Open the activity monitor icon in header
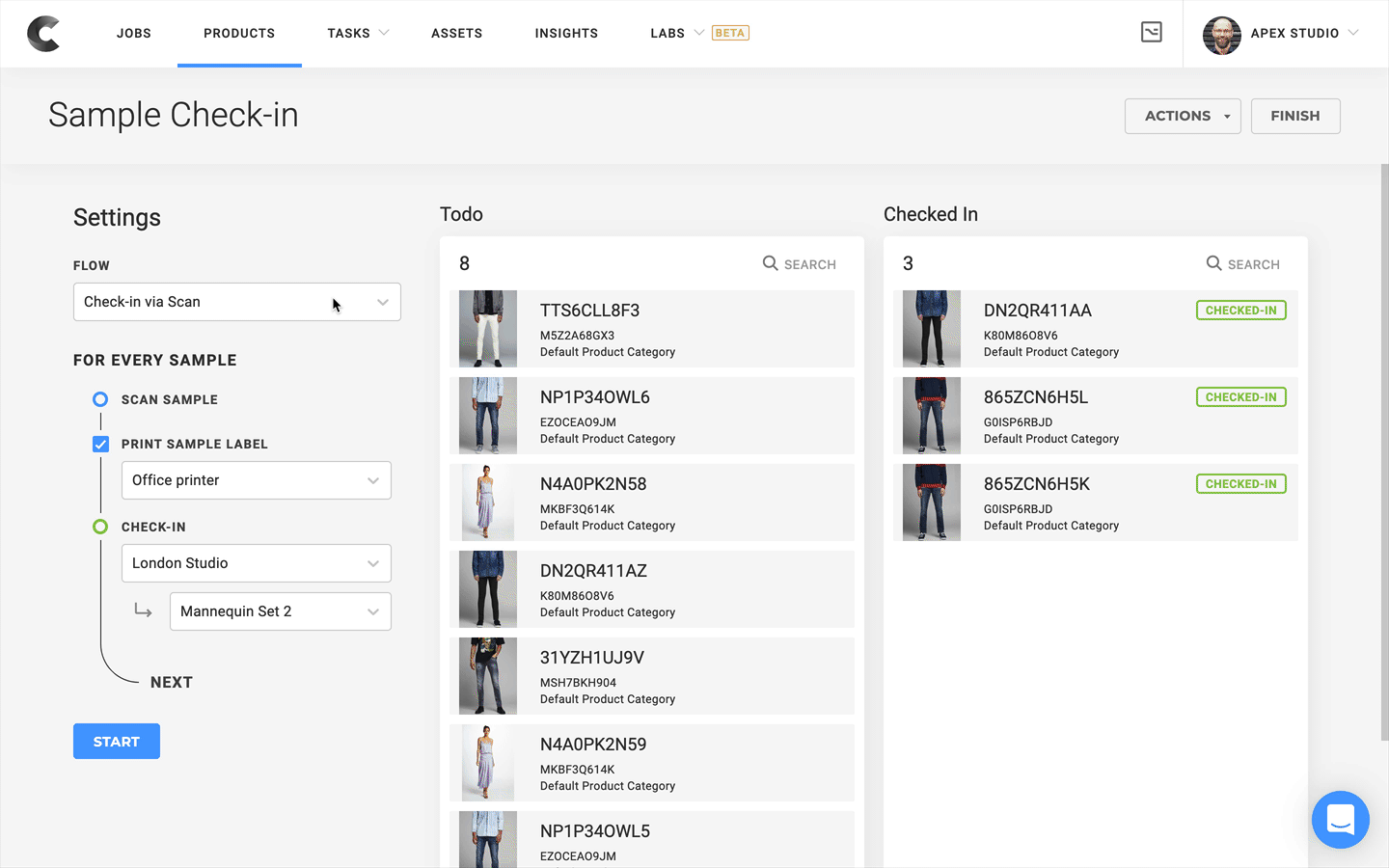This screenshot has width=1389, height=868. click(x=1151, y=32)
